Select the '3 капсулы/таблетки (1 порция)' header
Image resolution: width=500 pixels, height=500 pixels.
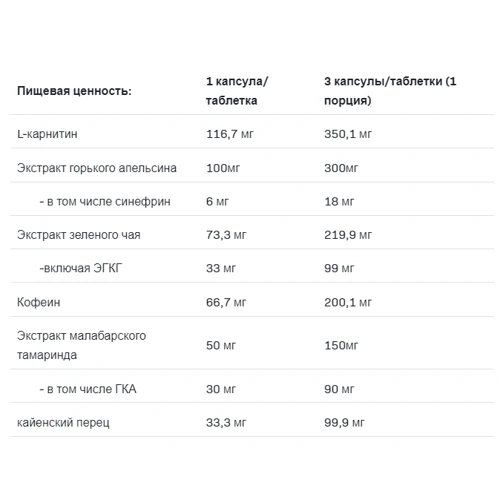point(390,91)
